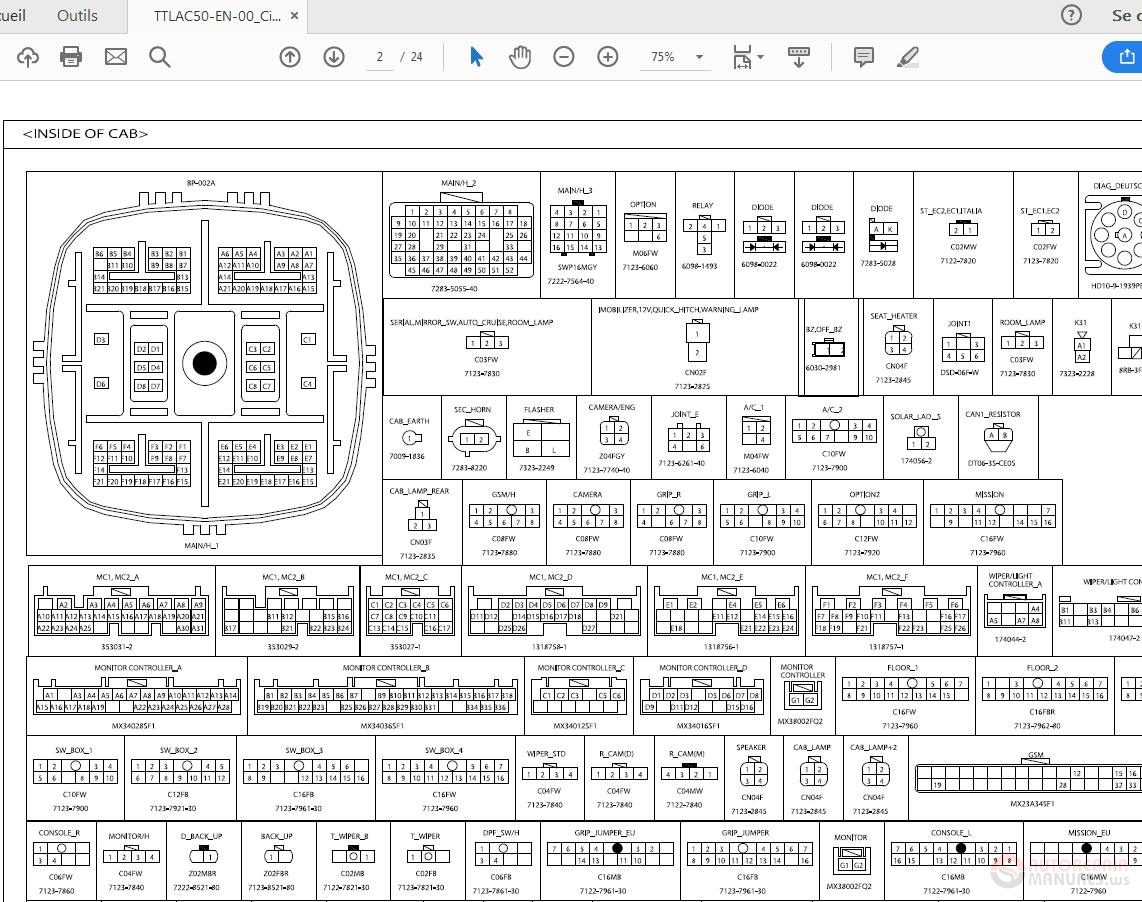
Task: Select the arrow selection tool
Action: click(x=476, y=57)
